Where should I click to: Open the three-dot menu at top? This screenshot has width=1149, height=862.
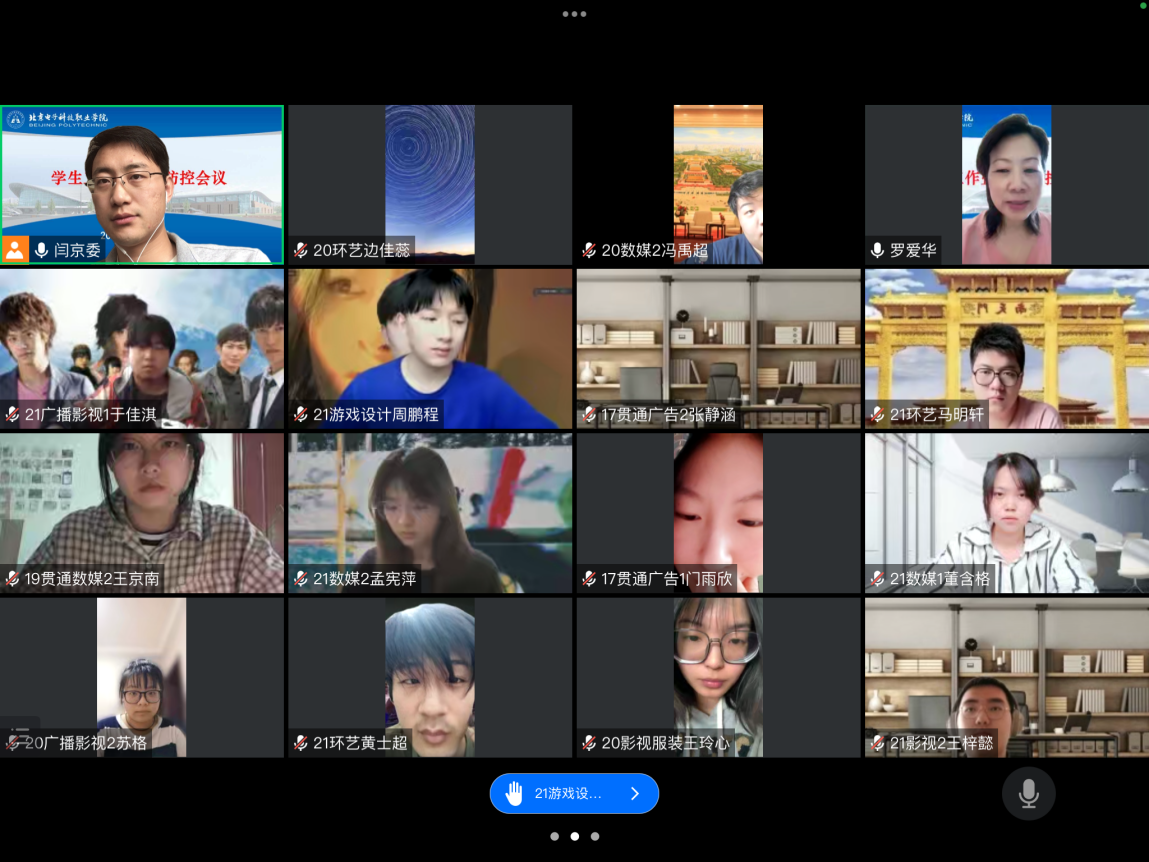pos(574,14)
